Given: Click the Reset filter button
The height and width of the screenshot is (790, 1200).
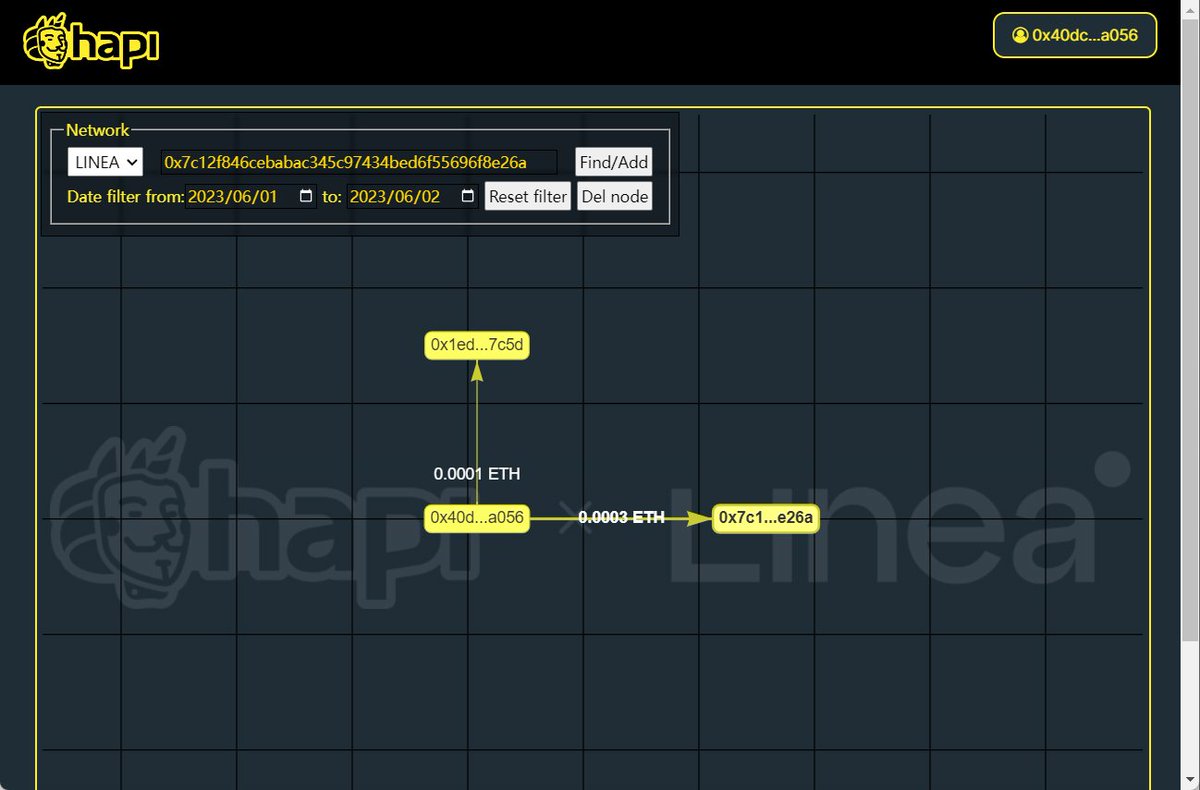Looking at the screenshot, I should [528, 196].
